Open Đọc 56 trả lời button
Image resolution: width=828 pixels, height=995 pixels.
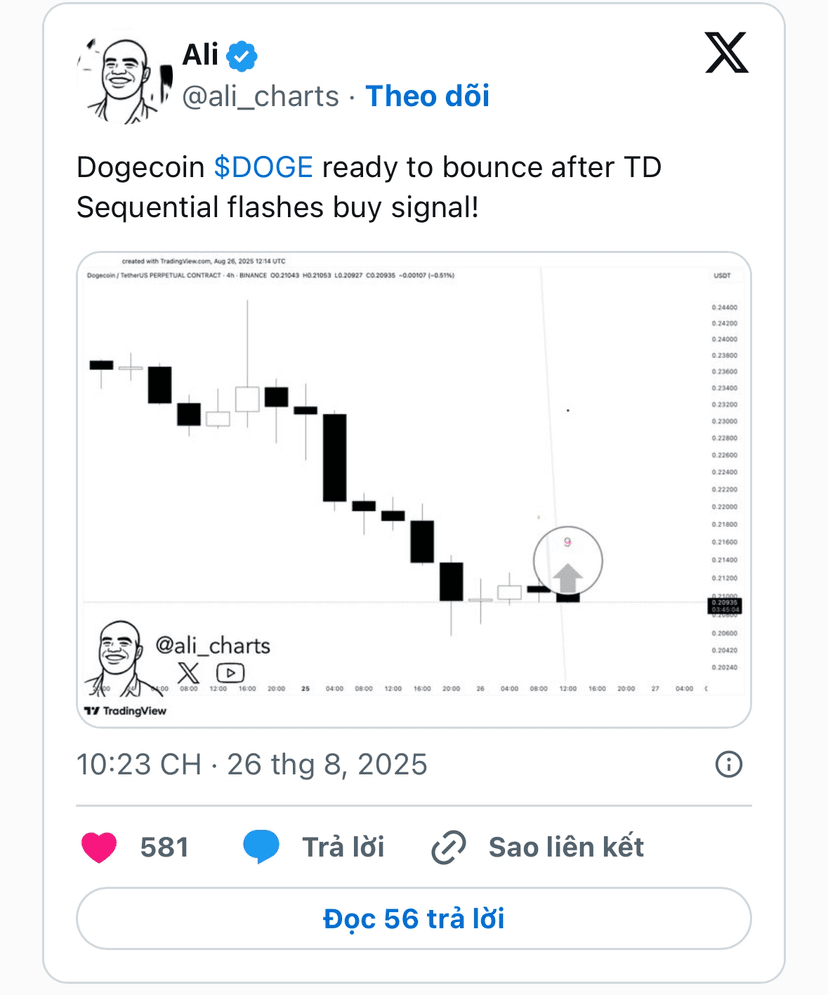[414, 918]
